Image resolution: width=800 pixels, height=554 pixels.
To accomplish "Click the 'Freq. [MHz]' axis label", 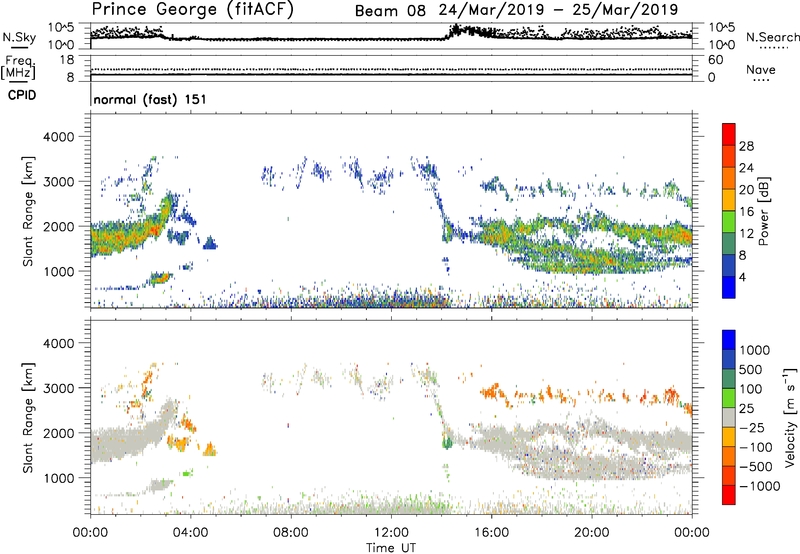I will pos(19,67).
